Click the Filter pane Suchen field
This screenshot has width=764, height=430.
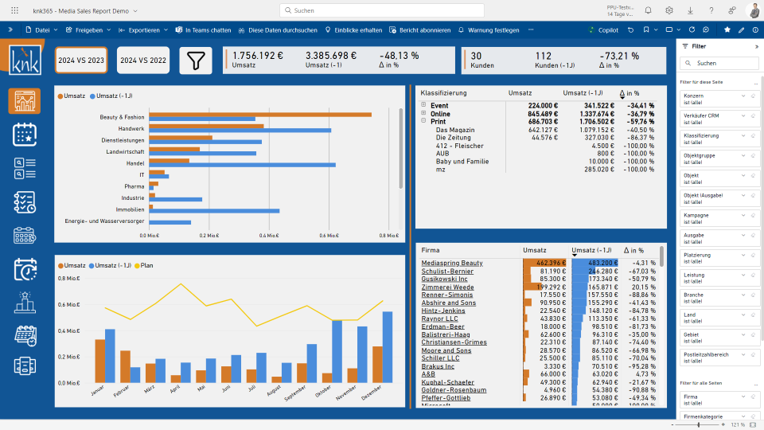pyautogui.click(x=719, y=63)
